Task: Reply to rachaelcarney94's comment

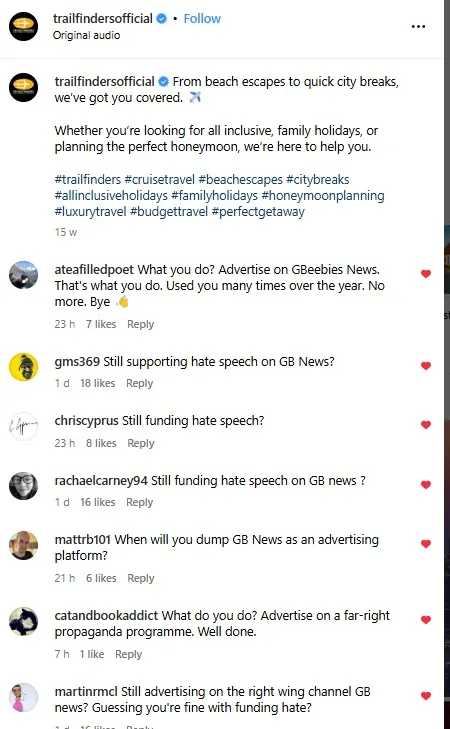Action: [139, 502]
